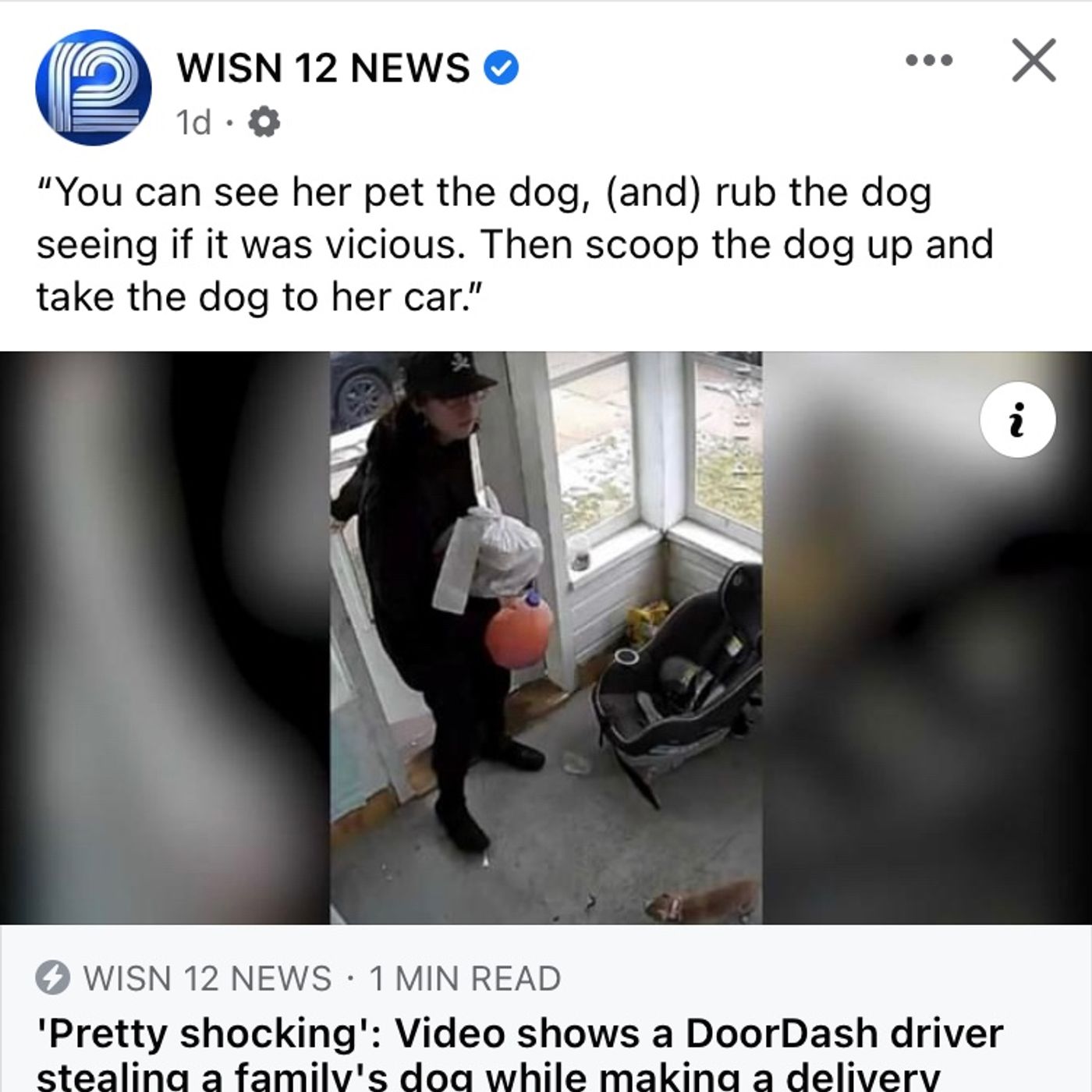Click the gear audience icon beside timestamp
Screen dimensions: 1092x1092
pyautogui.click(x=264, y=122)
